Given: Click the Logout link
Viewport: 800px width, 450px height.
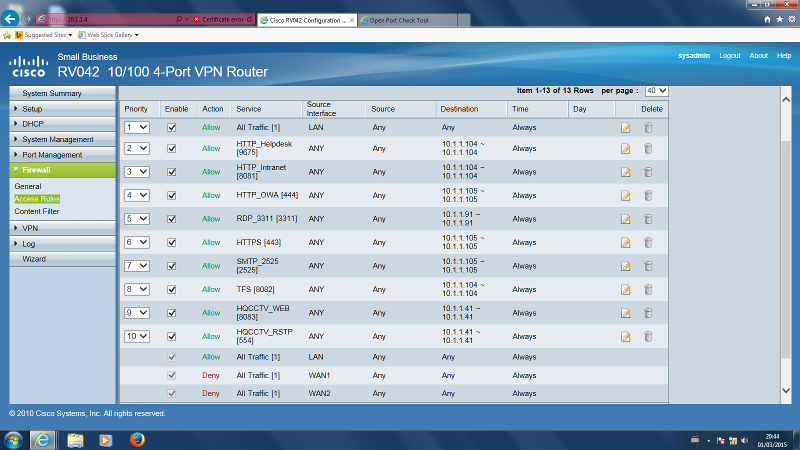Looking at the screenshot, I should pos(730,56).
